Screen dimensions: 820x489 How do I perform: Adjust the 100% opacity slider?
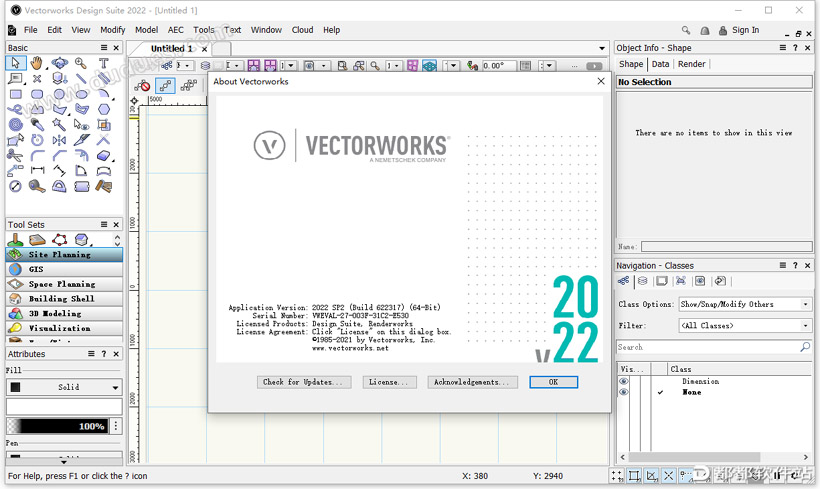[58, 426]
